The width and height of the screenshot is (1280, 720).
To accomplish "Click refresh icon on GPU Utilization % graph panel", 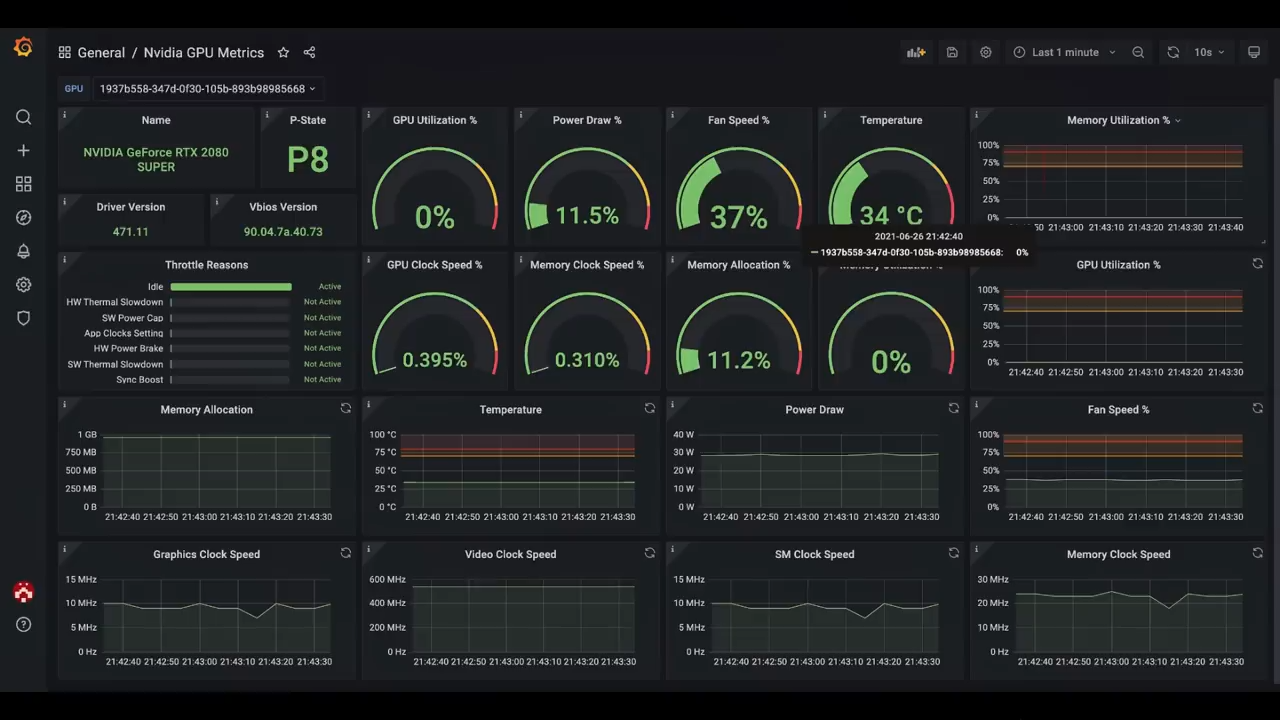I will point(1257,263).
